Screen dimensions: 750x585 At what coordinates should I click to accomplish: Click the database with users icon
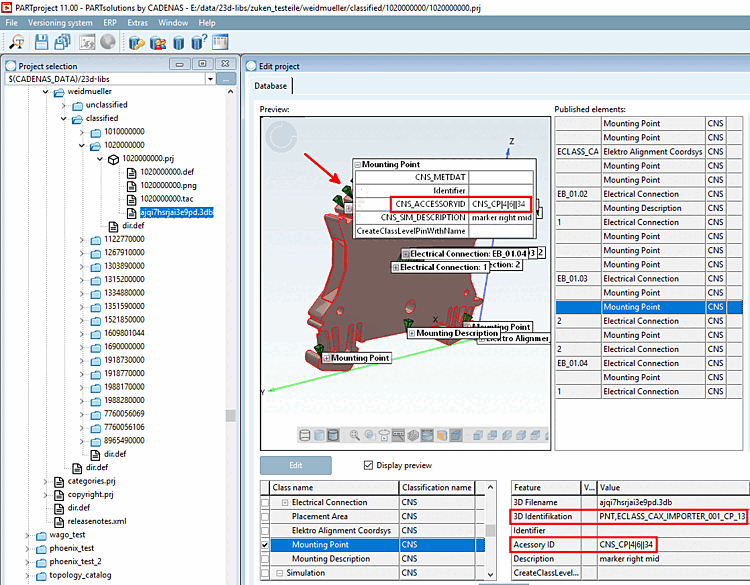158,42
